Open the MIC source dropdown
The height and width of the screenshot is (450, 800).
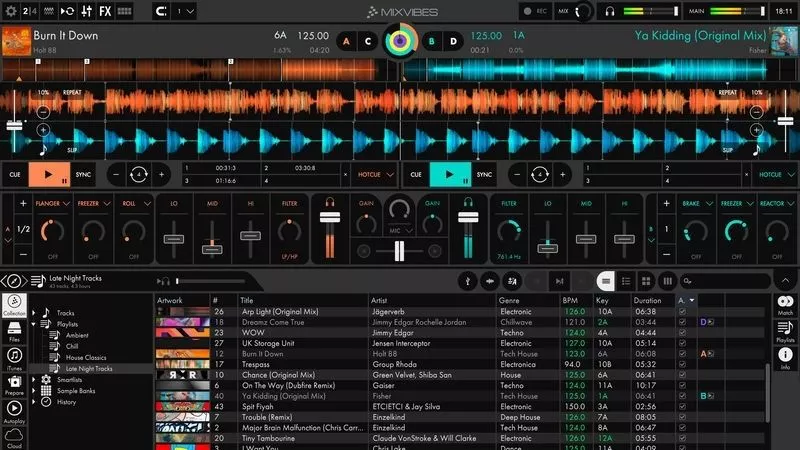click(x=399, y=231)
